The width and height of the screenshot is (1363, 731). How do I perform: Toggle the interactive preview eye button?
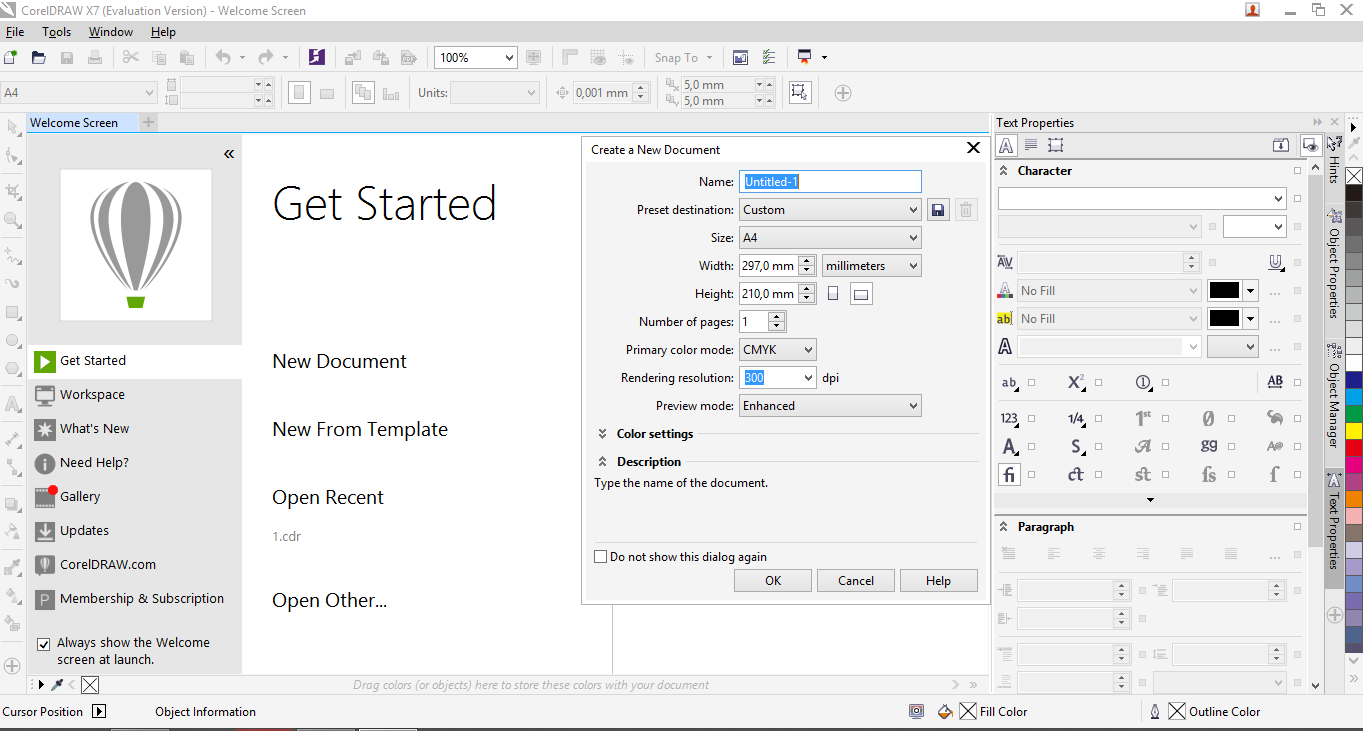click(x=1310, y=145)
